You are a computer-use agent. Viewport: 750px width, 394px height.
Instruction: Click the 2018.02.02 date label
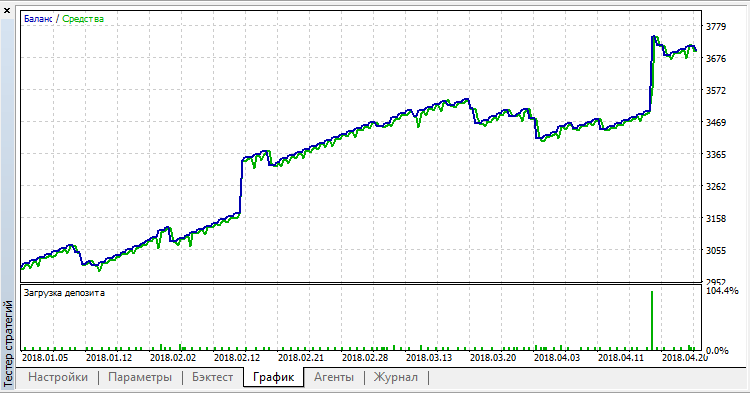click(x=173, y=358)
